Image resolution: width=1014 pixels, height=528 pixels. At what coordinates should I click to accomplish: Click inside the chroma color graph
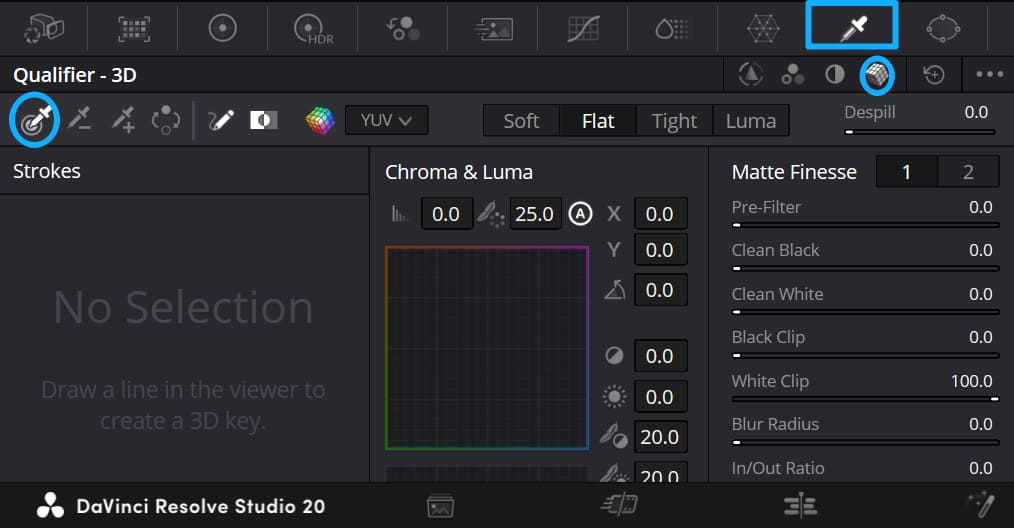(x=486, y=347)
